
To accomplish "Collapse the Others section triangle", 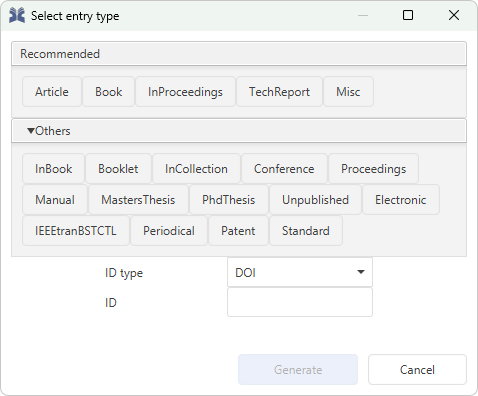I will coord(31,131).
